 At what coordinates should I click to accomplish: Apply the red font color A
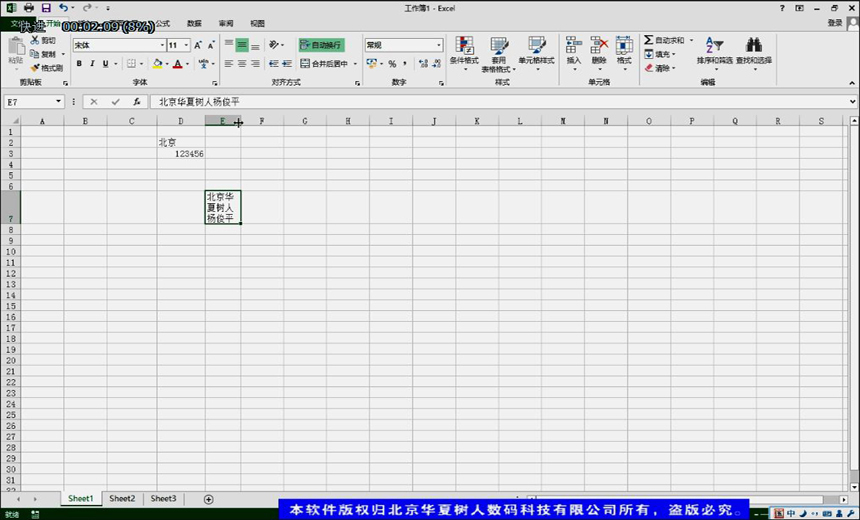[x=177, y=64]
